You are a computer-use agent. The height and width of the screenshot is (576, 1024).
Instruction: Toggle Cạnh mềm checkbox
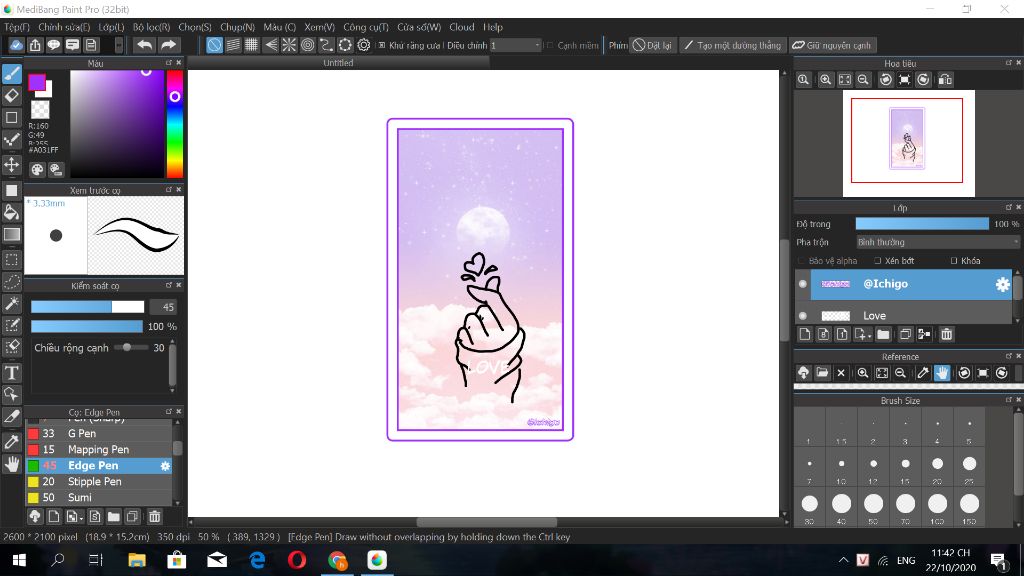click(550, 45)
